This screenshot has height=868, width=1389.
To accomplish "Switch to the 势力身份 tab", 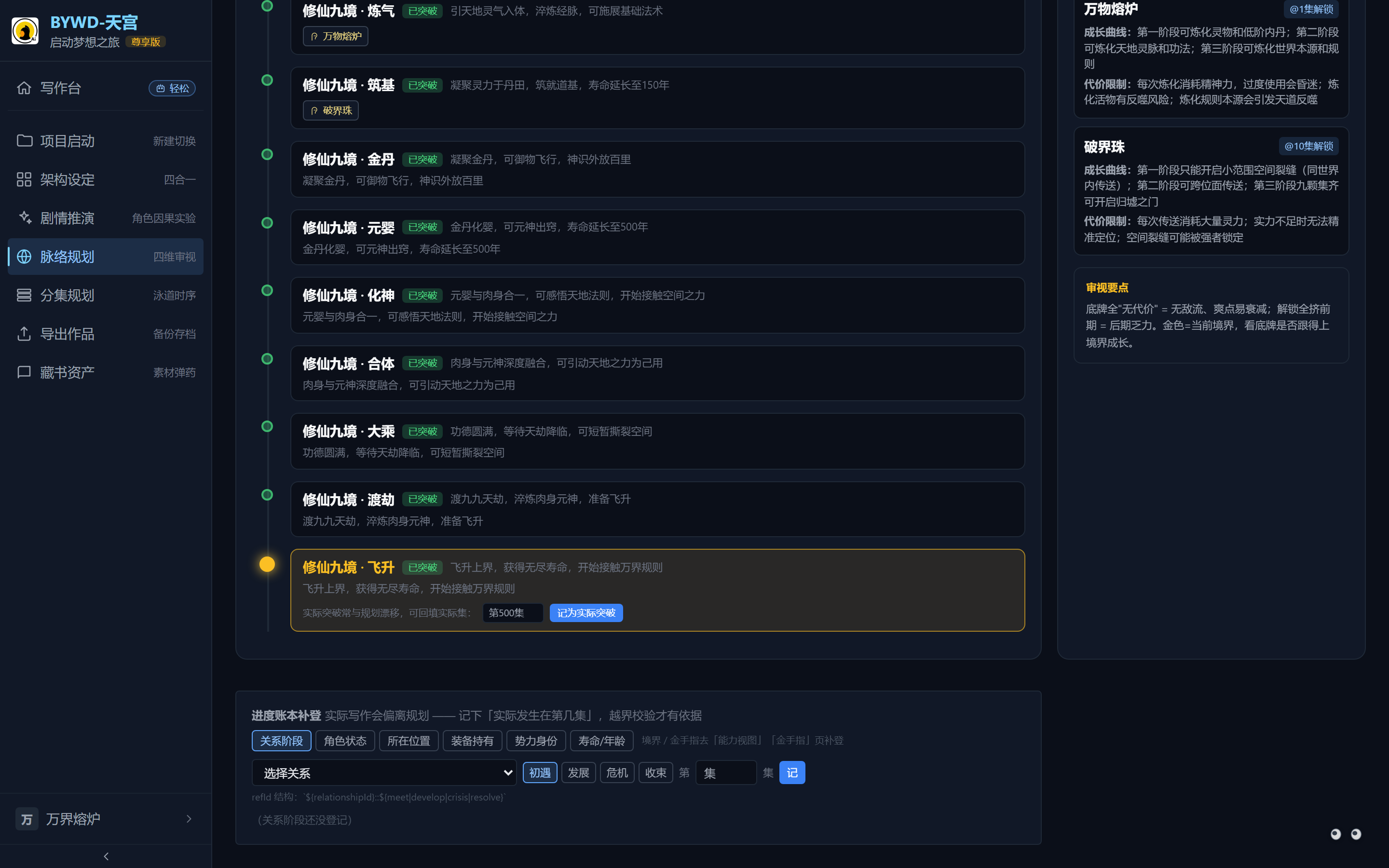I will [x=536, y=741].
